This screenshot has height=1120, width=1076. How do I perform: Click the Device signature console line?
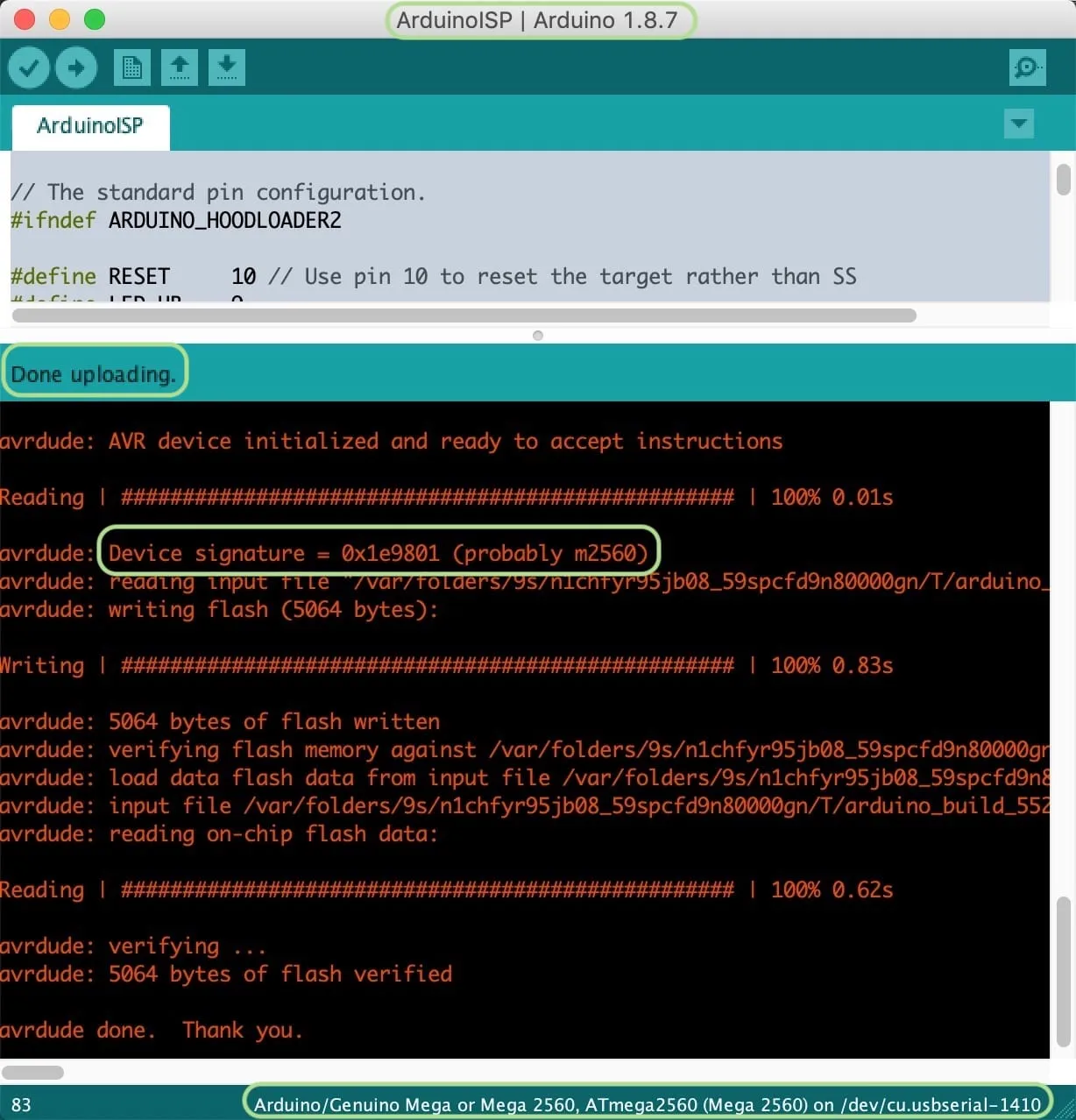378,554
